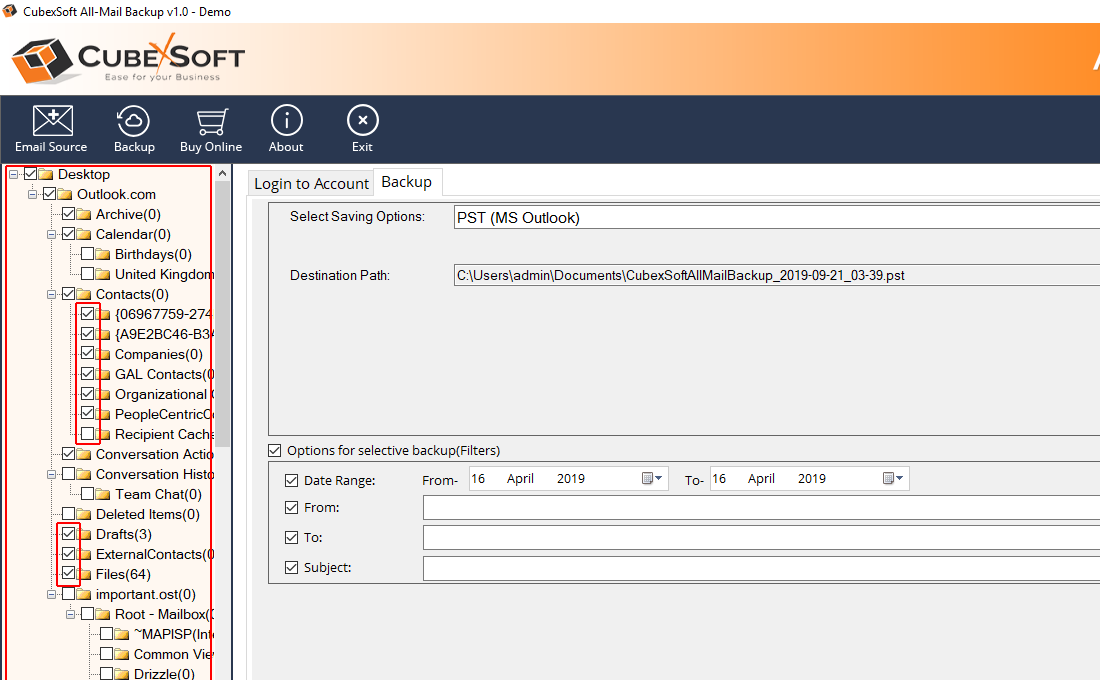Switch to the Login to Account tab

pyautogui.click(x=311, y=183)
